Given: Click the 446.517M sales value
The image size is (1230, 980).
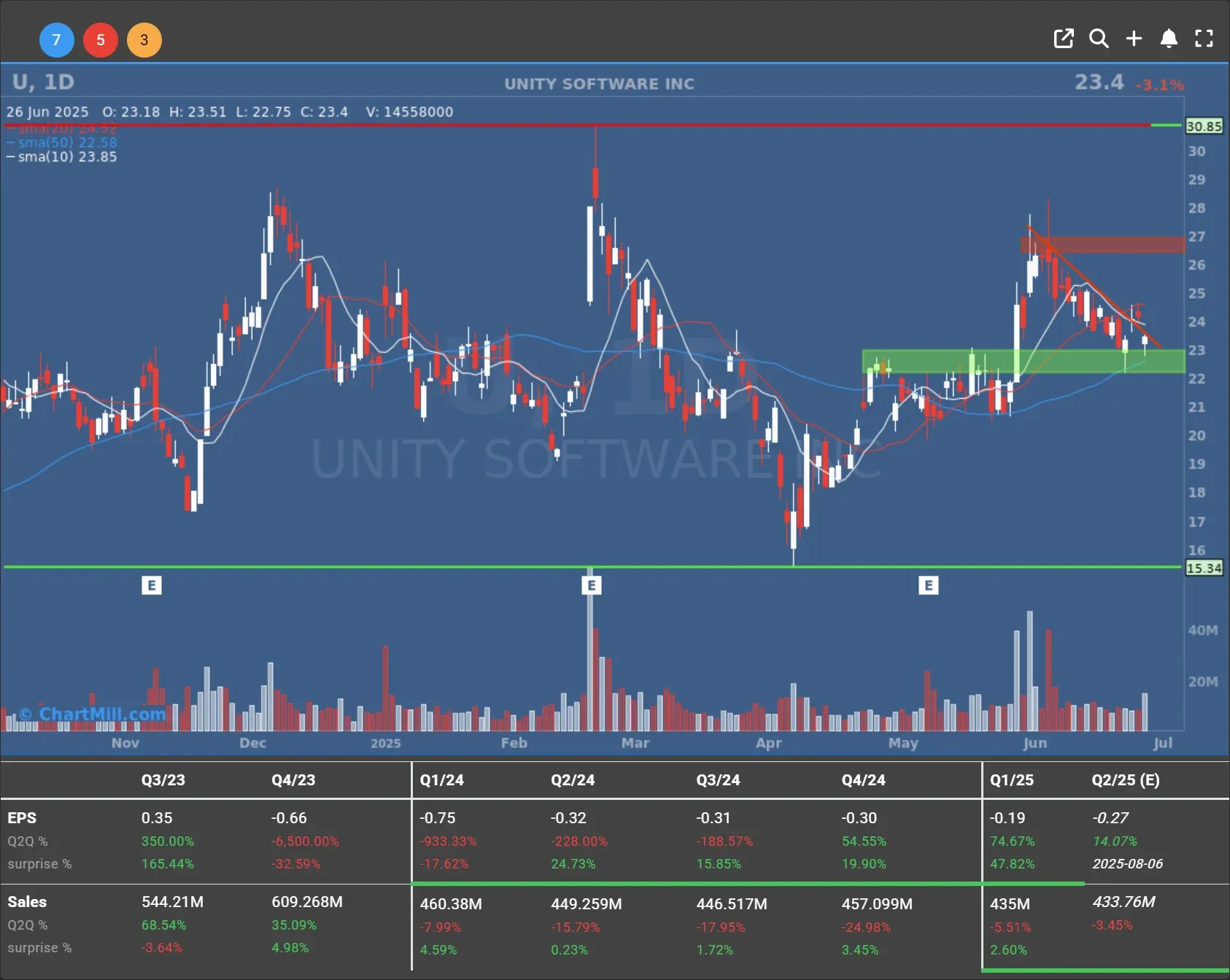Looking at the screenshot, I should pos(732,903).
